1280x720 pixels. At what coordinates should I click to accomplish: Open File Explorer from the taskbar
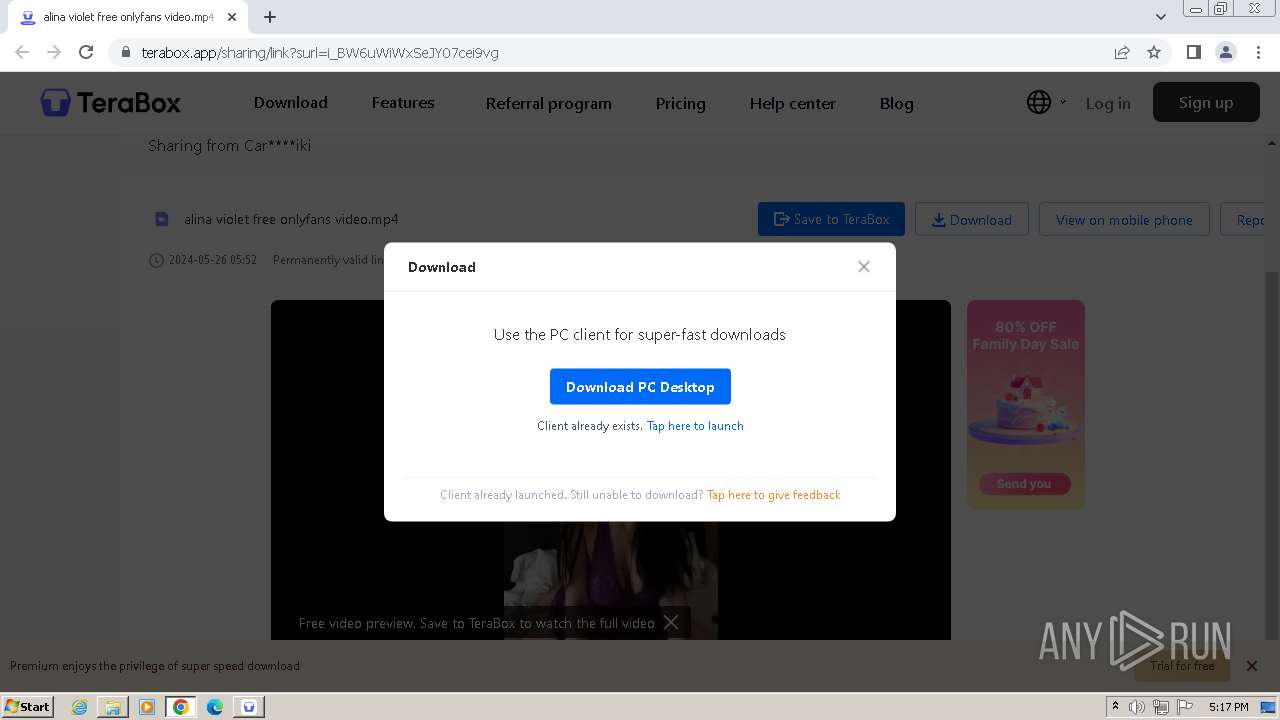(x=113, y=707)
